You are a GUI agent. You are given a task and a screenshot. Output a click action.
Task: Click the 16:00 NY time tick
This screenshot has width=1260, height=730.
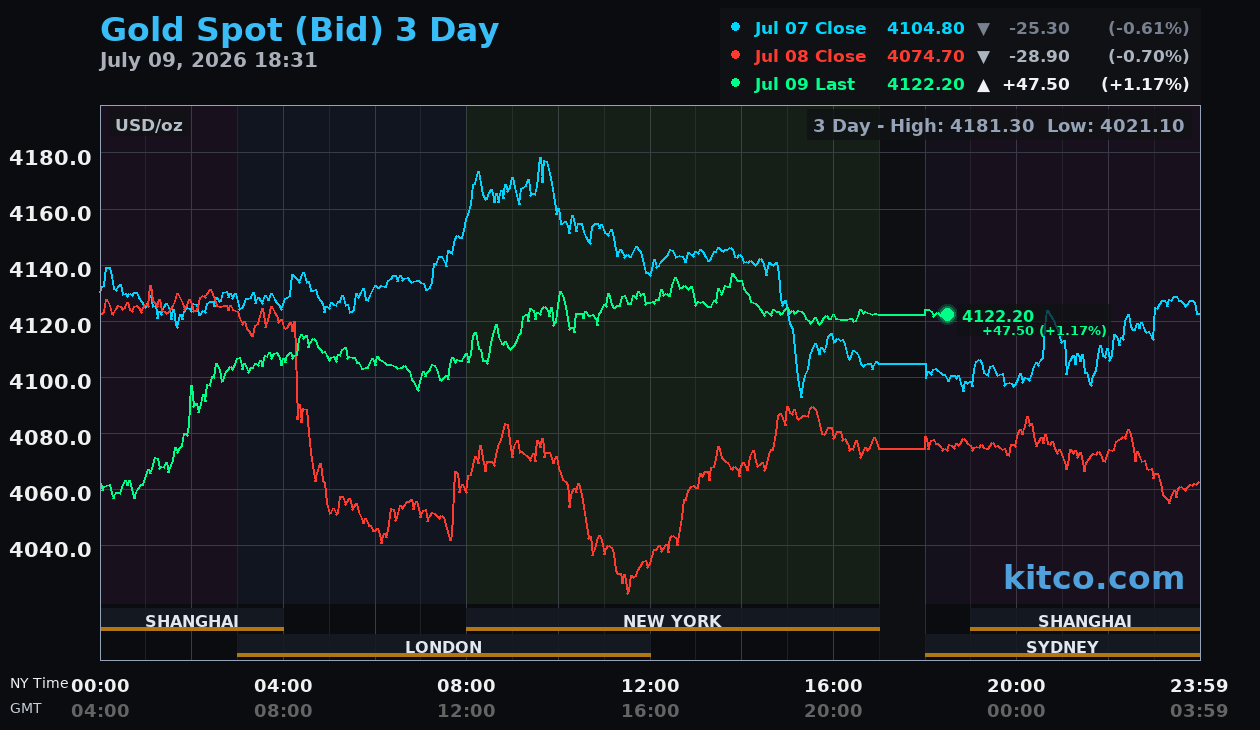point(833,686)
